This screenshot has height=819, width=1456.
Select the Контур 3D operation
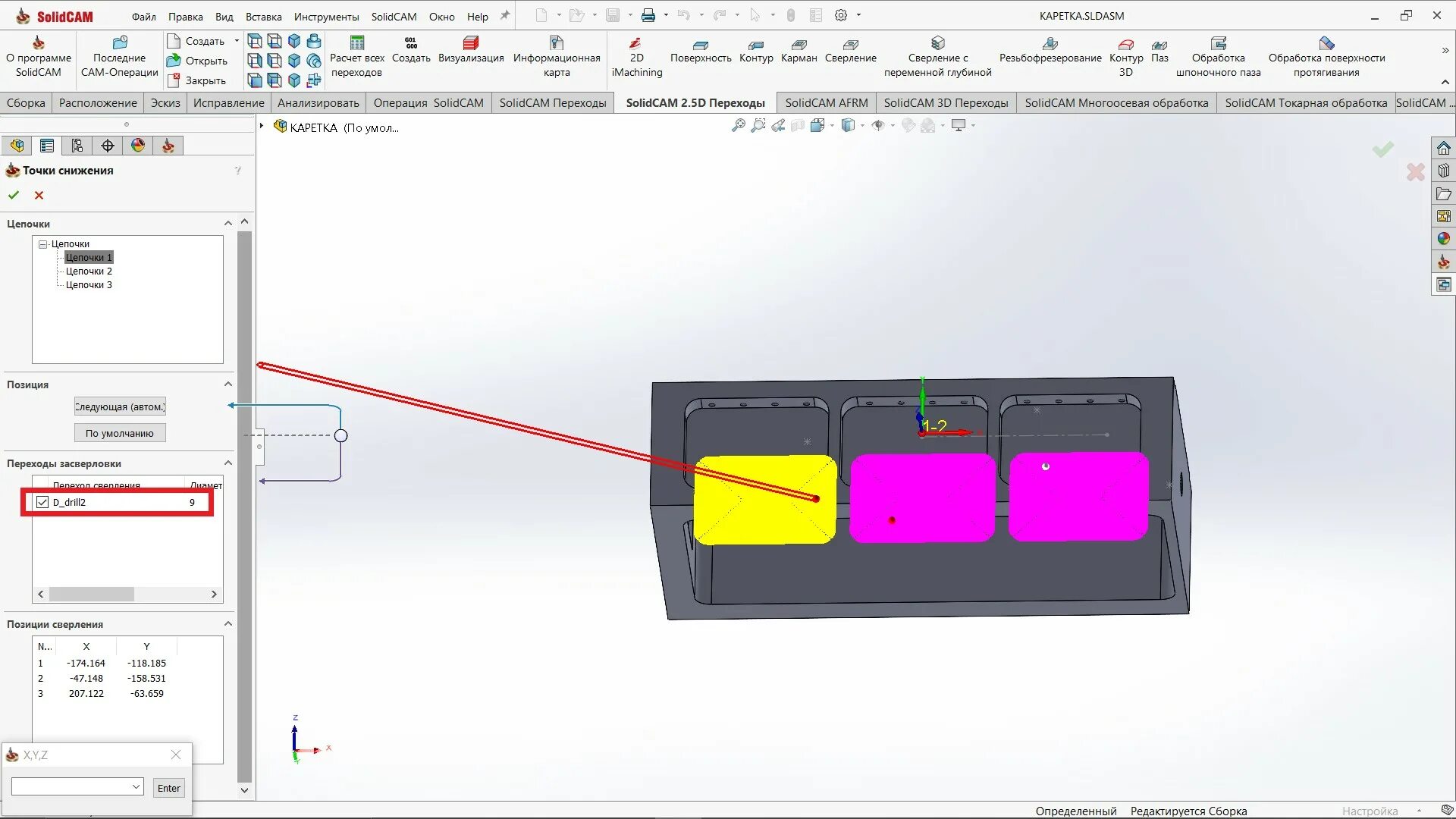click(1126, 57)
